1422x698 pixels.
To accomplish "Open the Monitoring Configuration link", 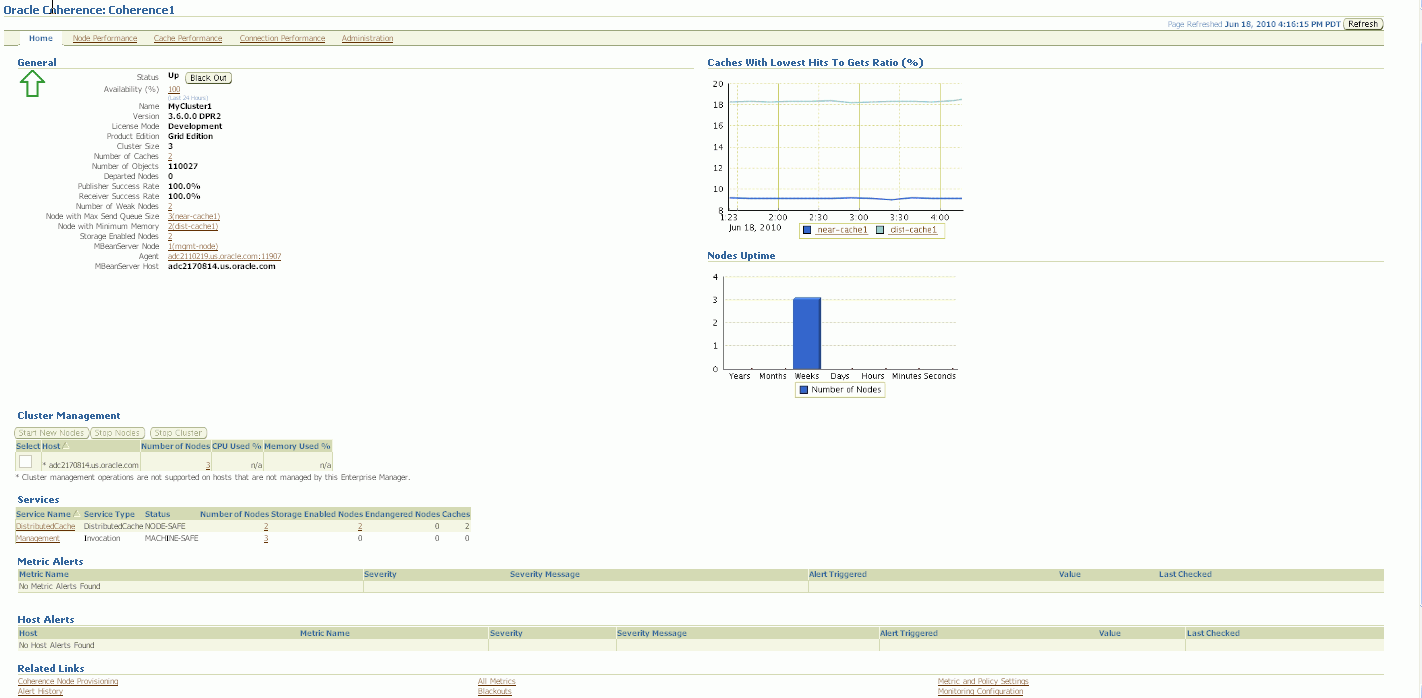I will click(981, 692).
